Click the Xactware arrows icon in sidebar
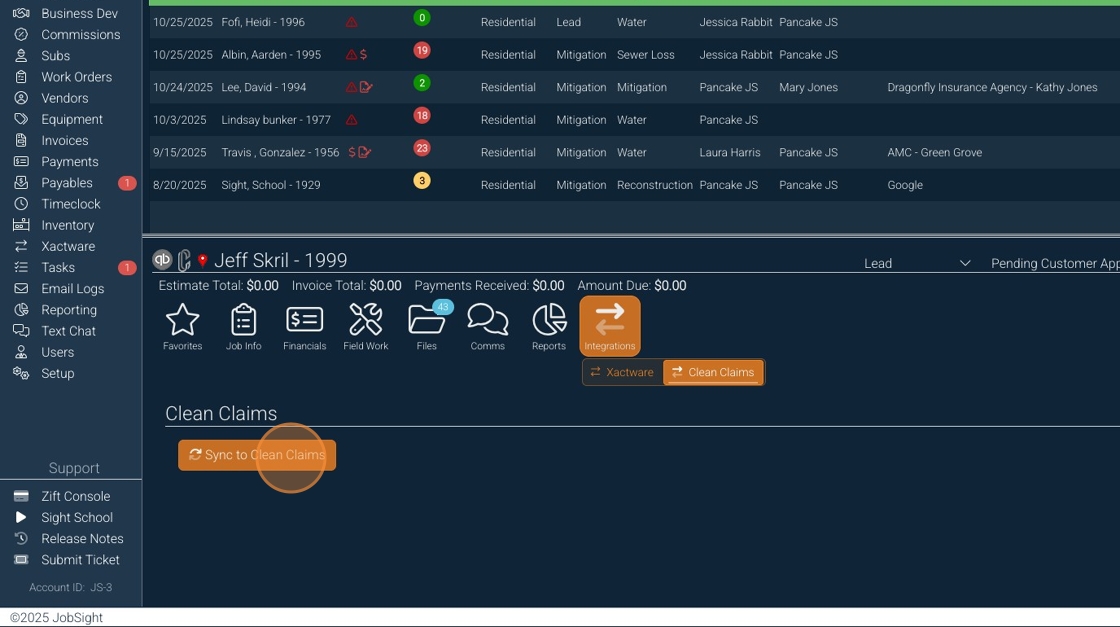1120x627 pixels. (21, 246)
